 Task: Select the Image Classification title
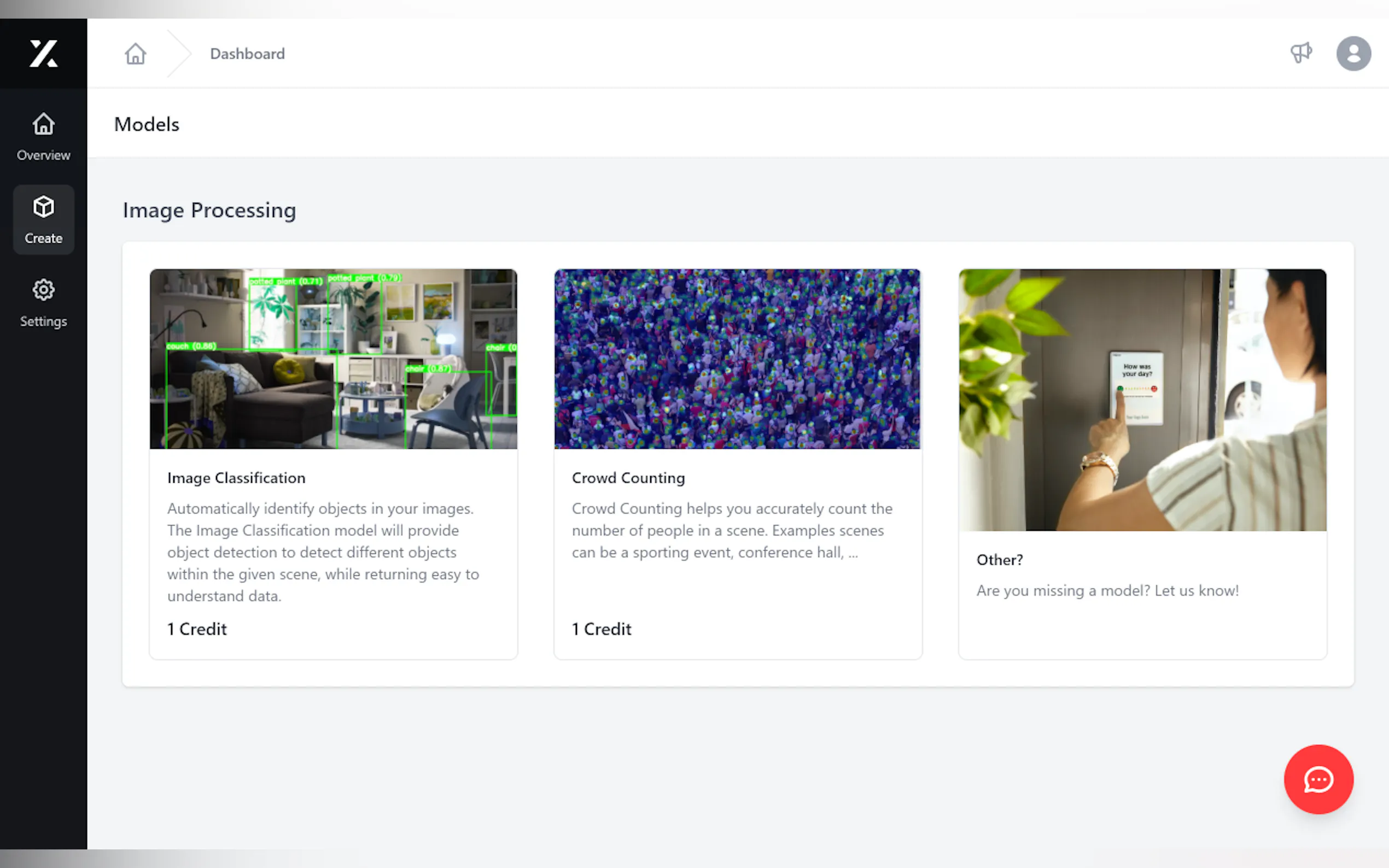(x=237, y=478)
